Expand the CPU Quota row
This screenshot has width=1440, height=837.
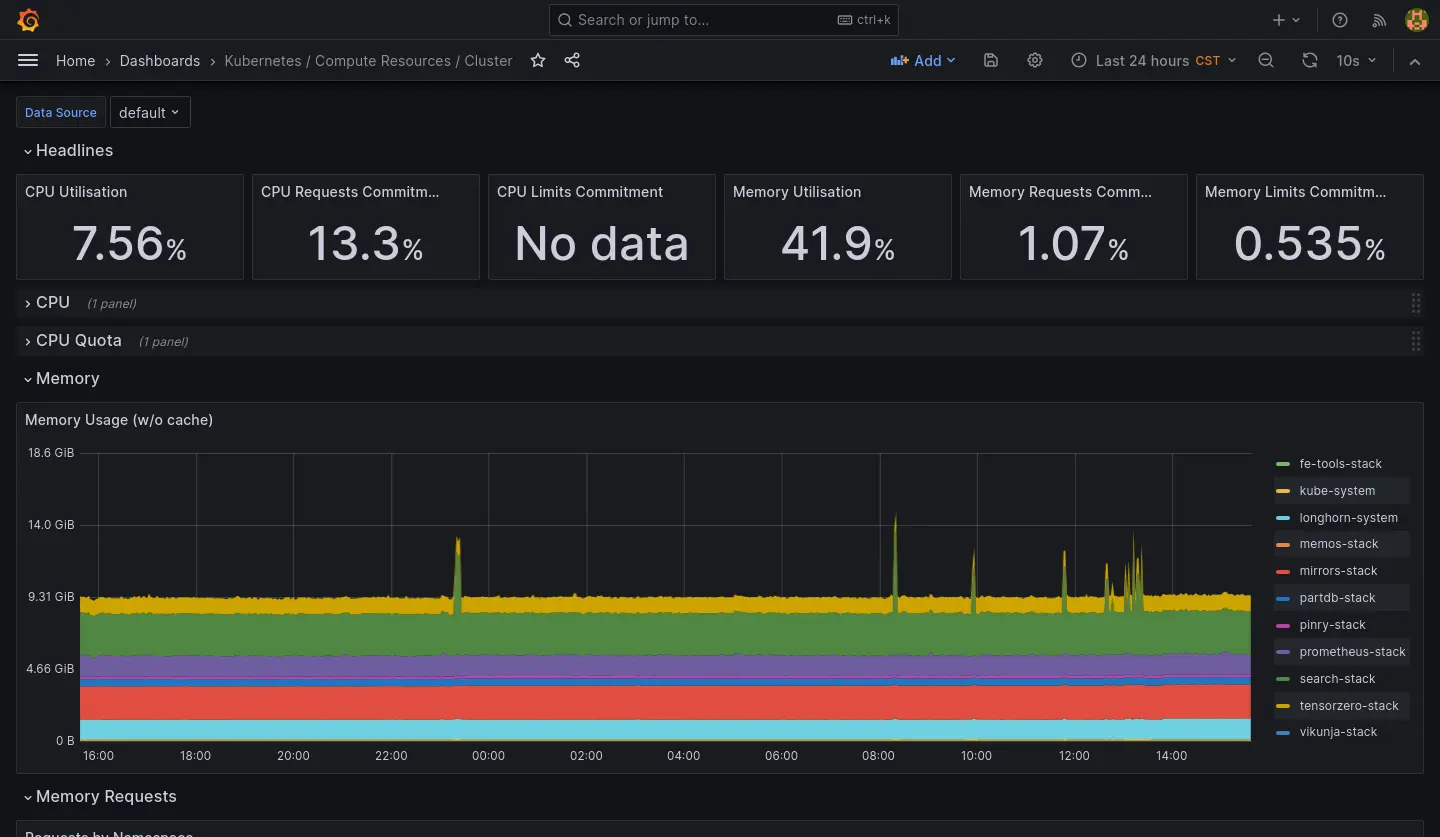(78, 341)
